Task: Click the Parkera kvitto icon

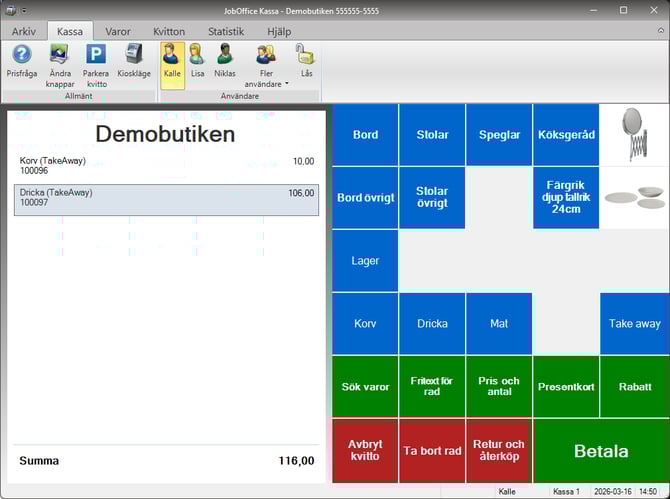Action: [x=96, y=55]
